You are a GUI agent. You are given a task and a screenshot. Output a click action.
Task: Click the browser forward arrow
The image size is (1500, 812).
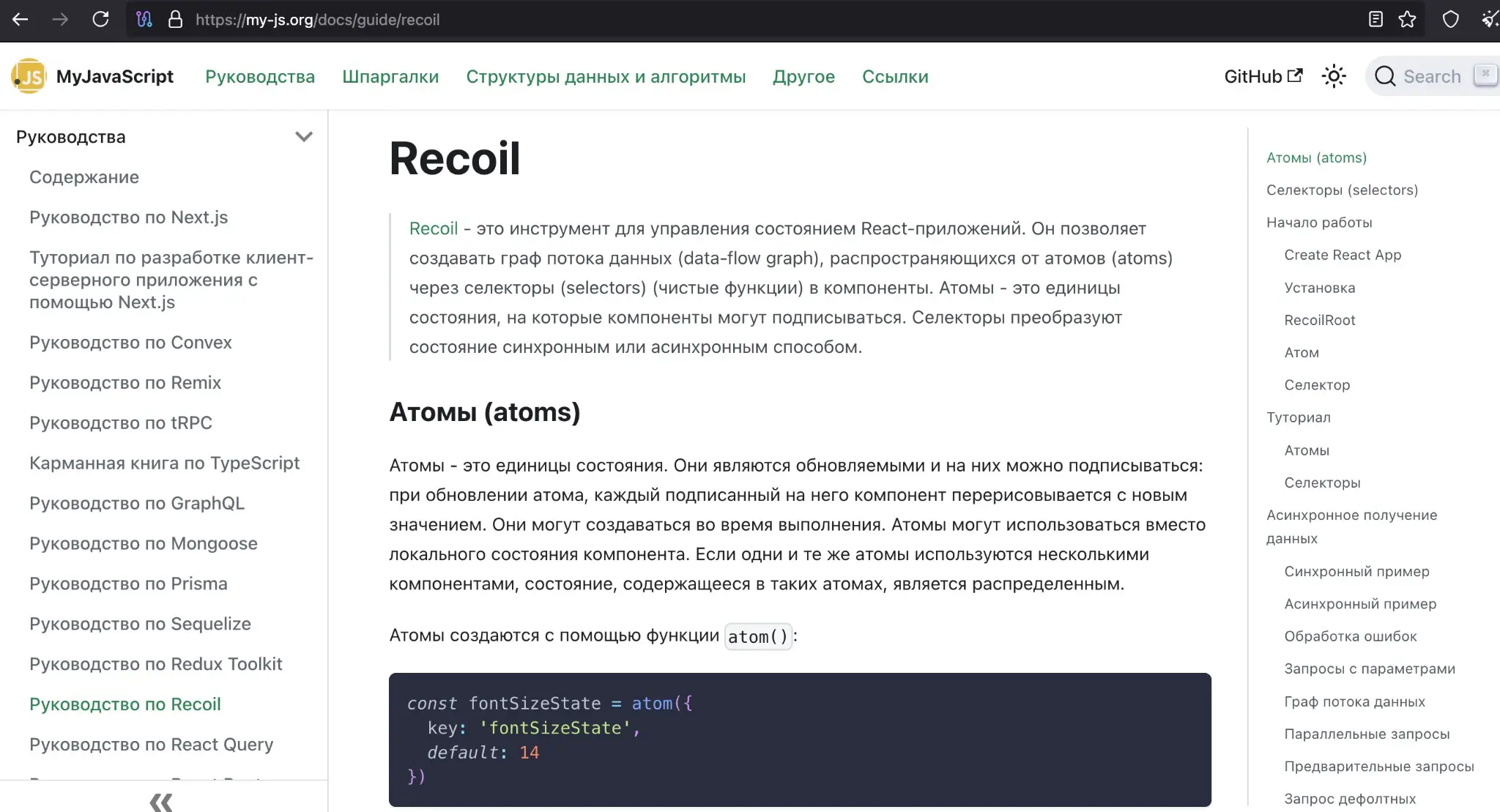coord(60,20)
